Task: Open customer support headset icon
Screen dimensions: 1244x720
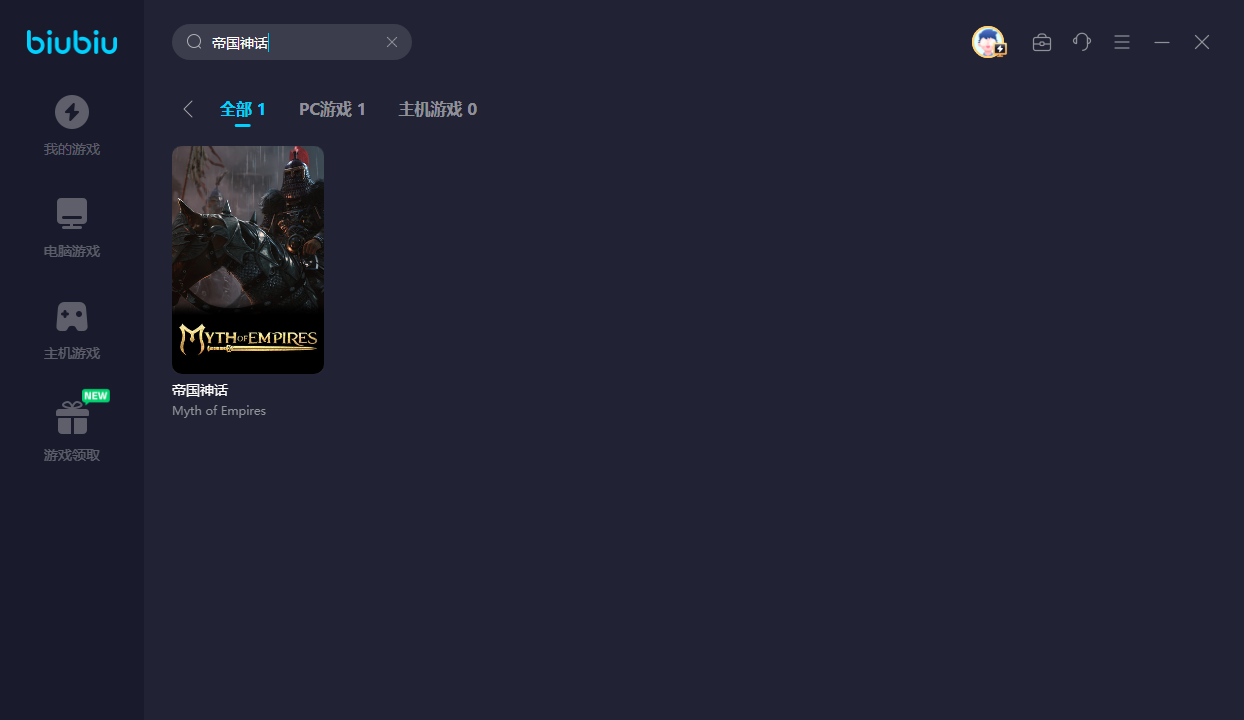Action: coord(1082,42)
